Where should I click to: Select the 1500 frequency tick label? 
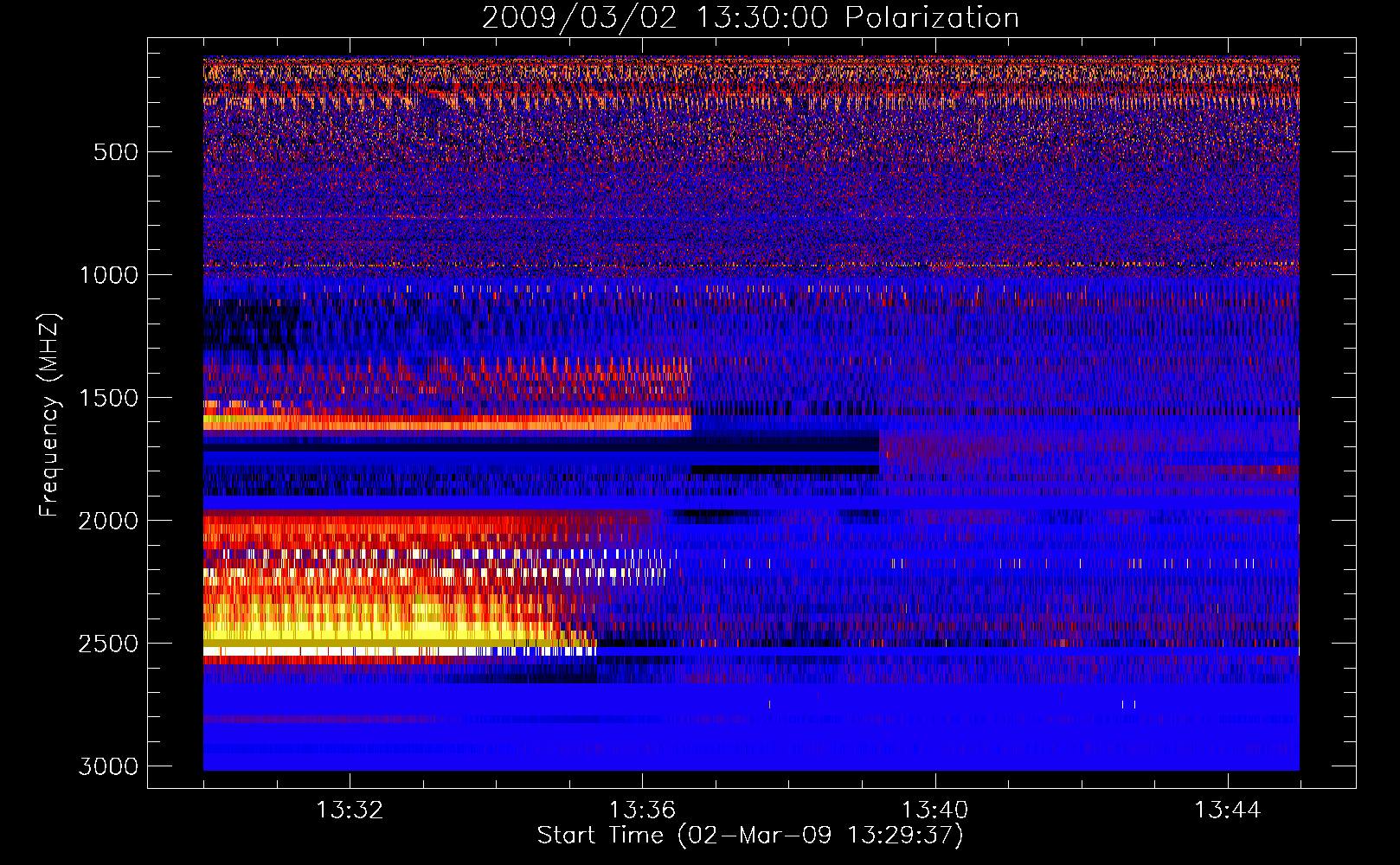coord(108,398)
